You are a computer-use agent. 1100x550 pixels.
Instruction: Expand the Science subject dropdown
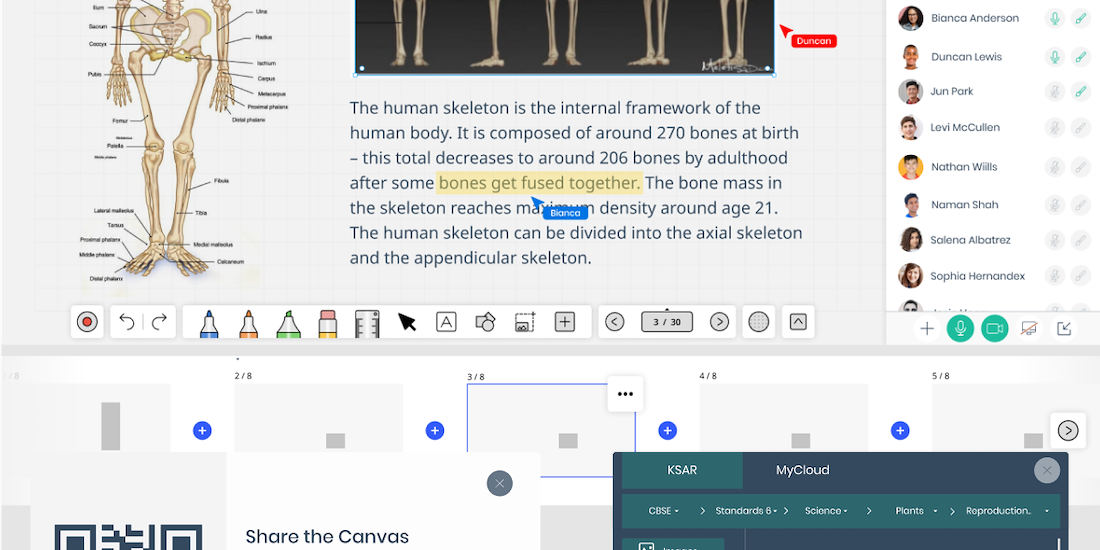(x=828, y=511)
